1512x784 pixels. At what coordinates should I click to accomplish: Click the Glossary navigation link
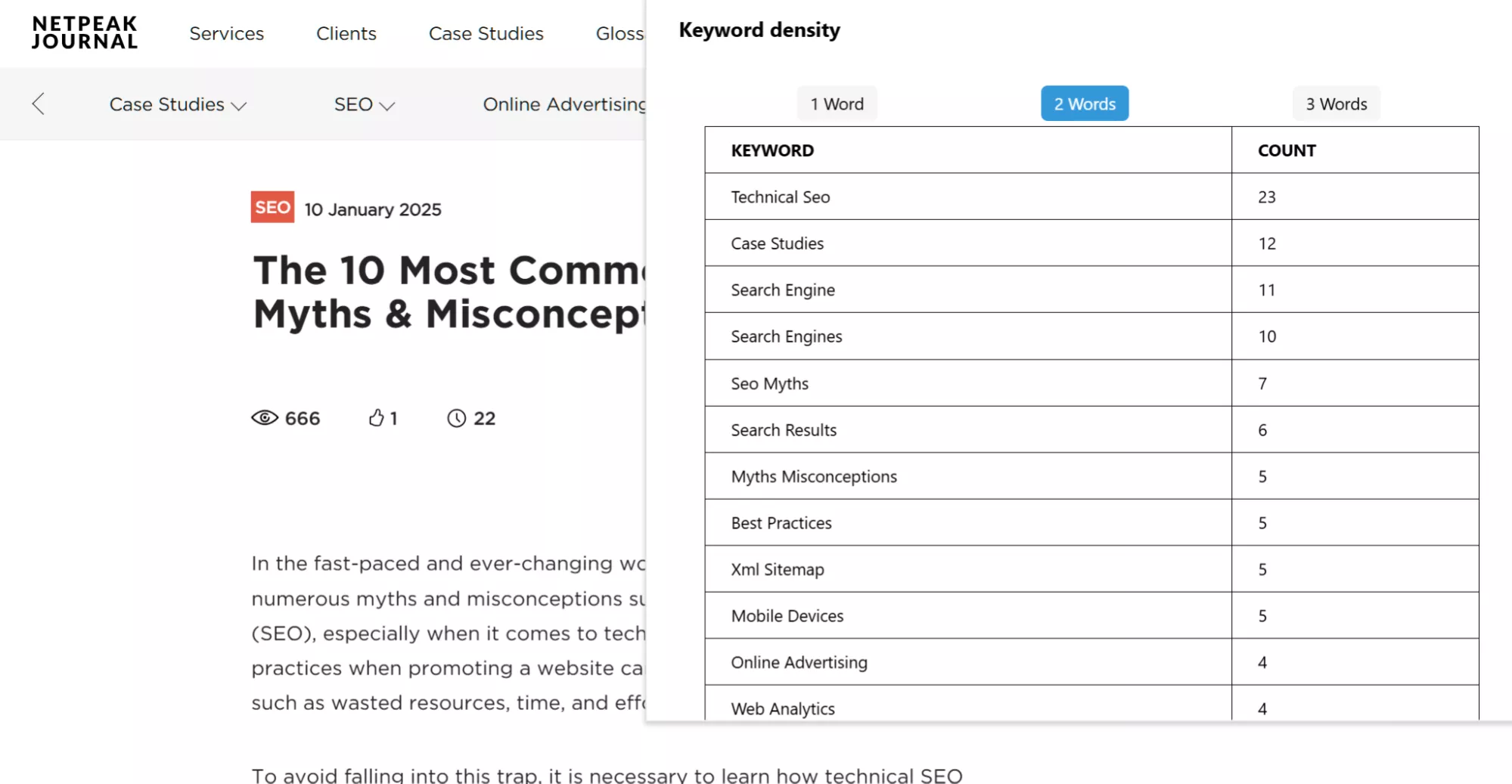click(x=619, y=33)
